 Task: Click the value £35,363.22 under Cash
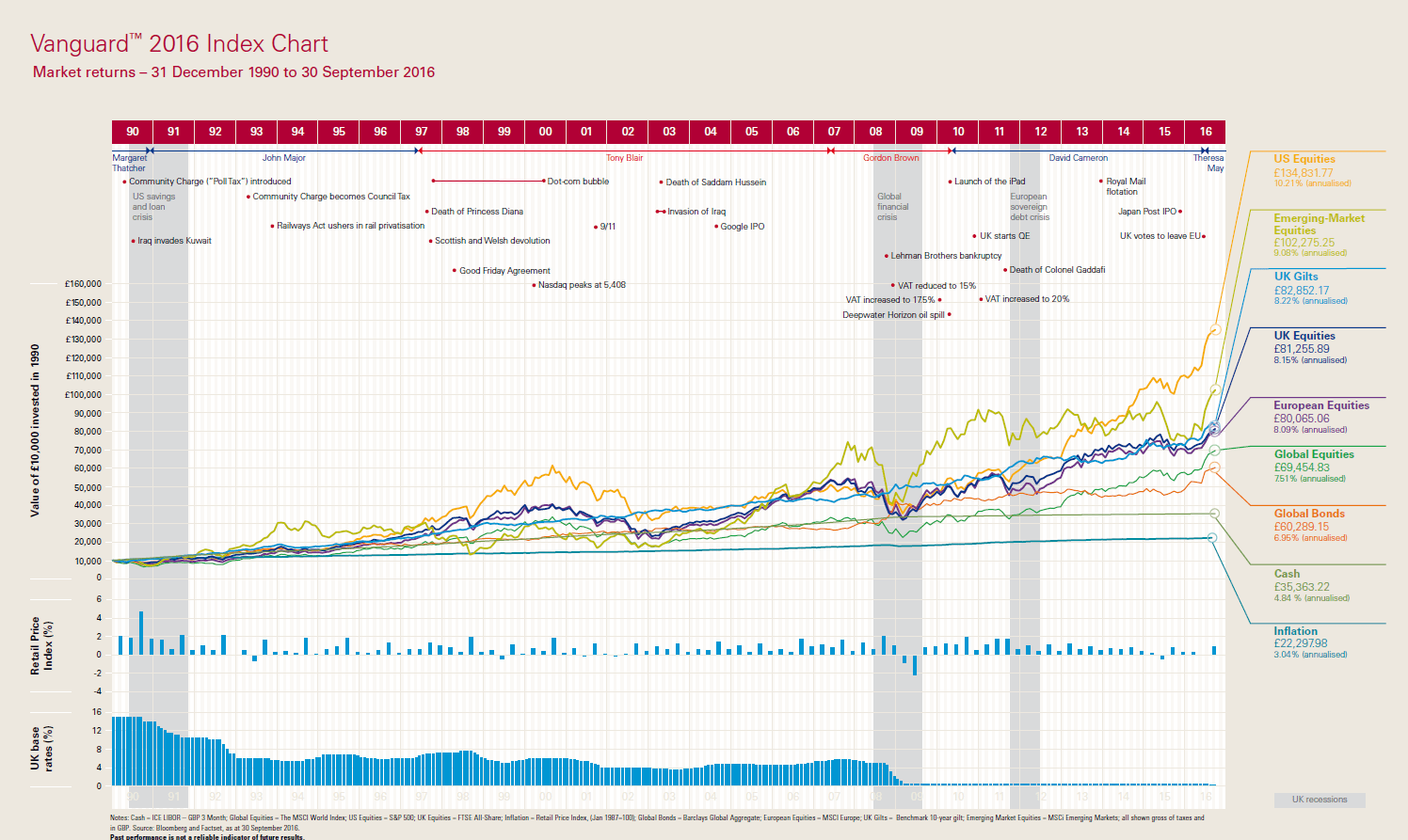click(1302, 587)
